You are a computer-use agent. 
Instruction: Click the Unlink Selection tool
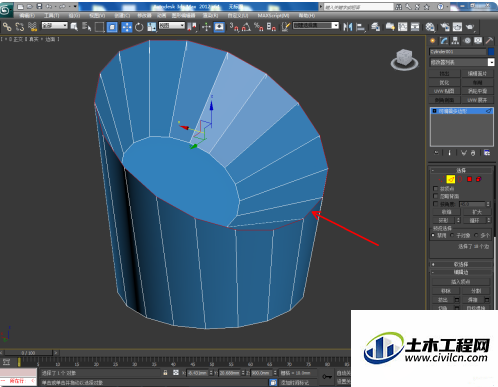coord(20,27)
